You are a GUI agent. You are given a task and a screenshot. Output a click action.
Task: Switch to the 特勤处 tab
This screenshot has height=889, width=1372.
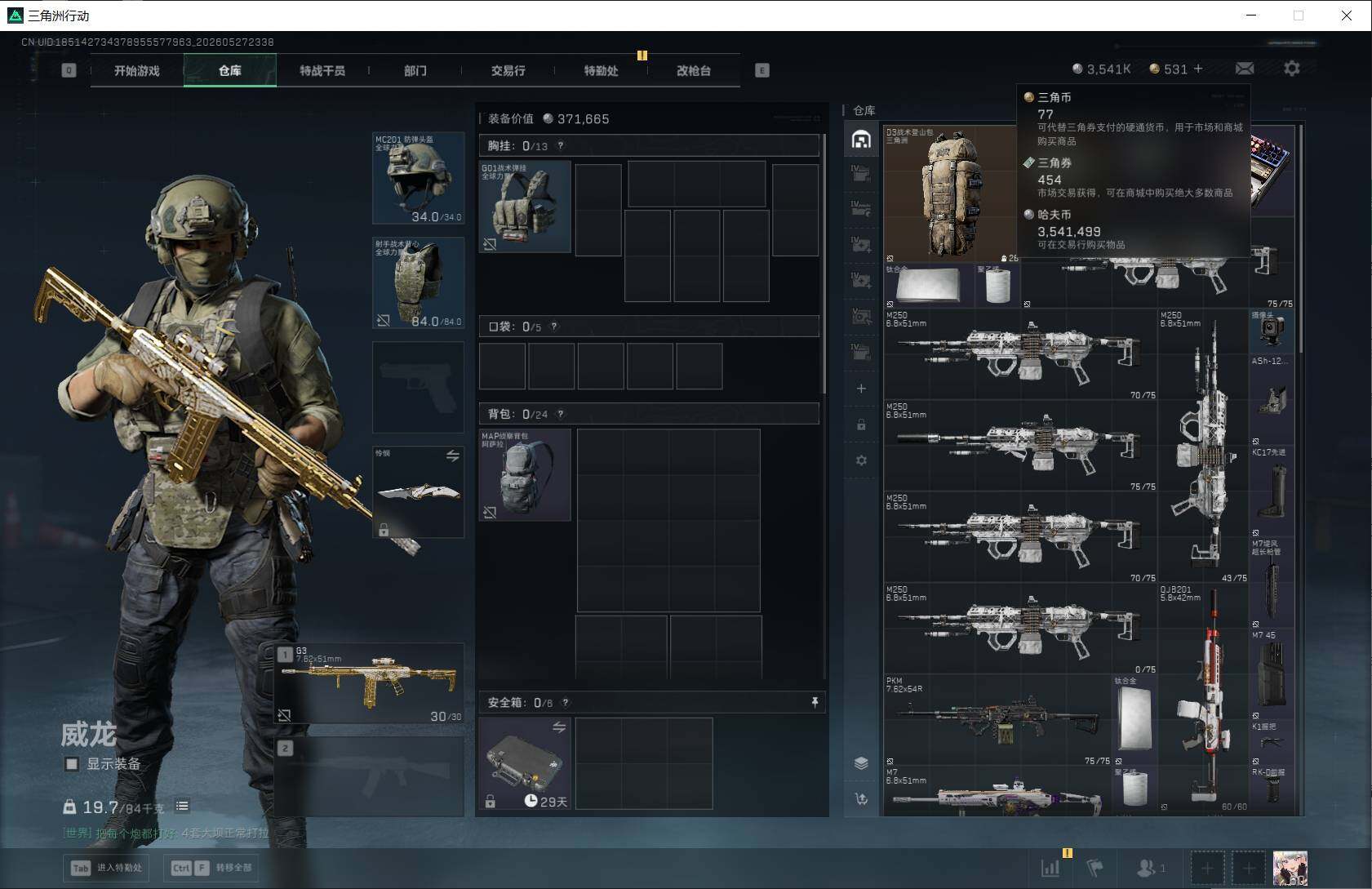tap(601, 70)
